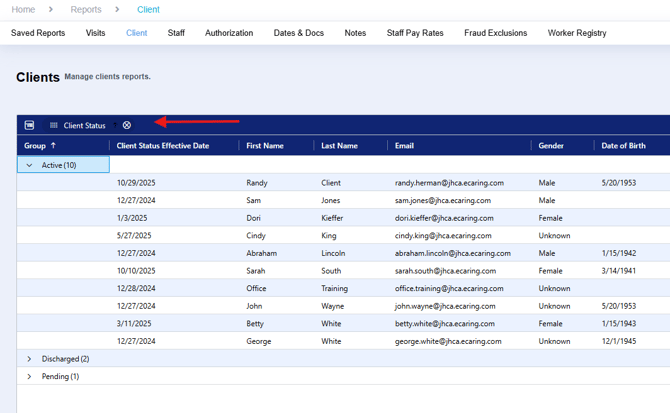
Task: Click the group panel icon in grid toolbar
Action: (29, 125)
